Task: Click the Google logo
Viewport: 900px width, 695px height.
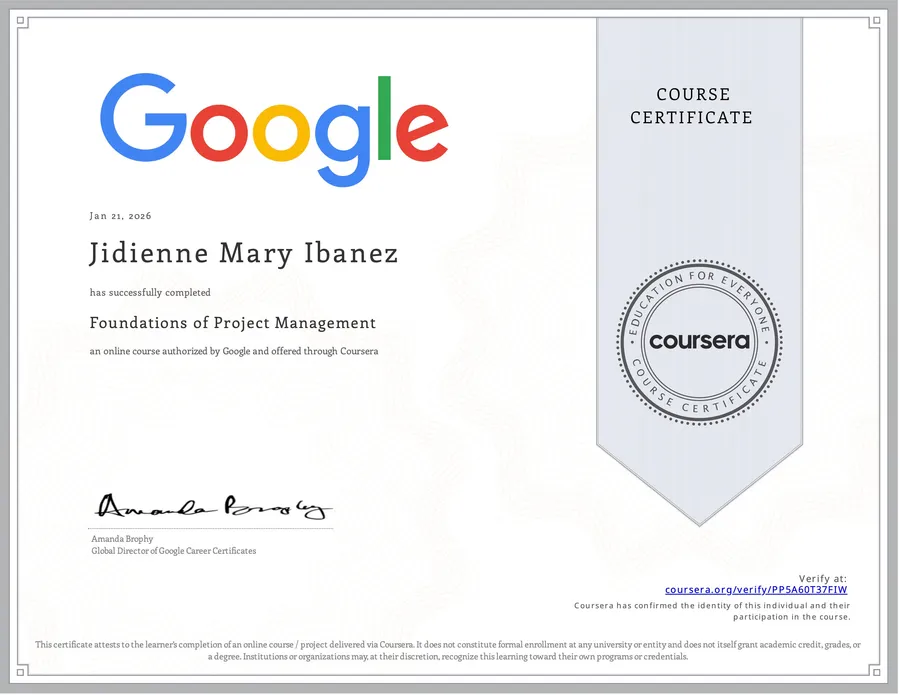Action: (274, 130)
